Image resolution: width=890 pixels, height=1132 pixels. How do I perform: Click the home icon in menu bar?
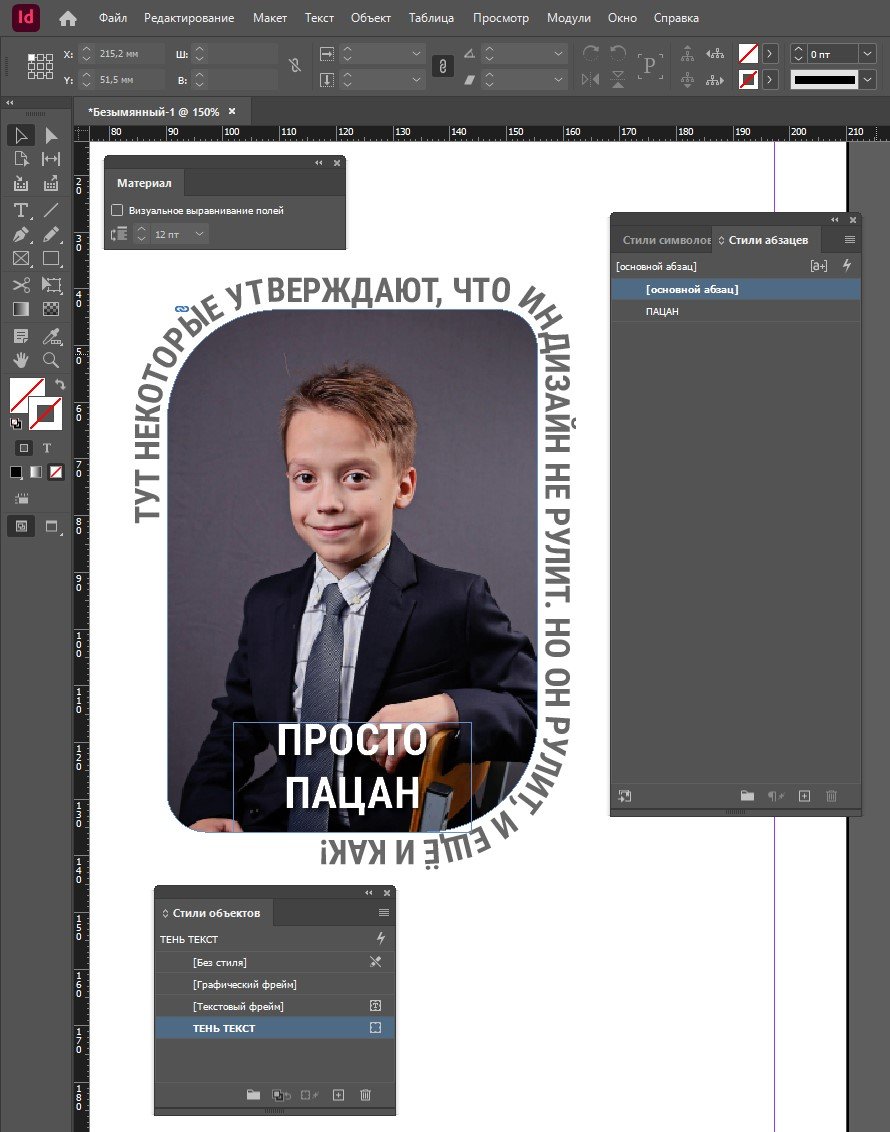point(68,19)
